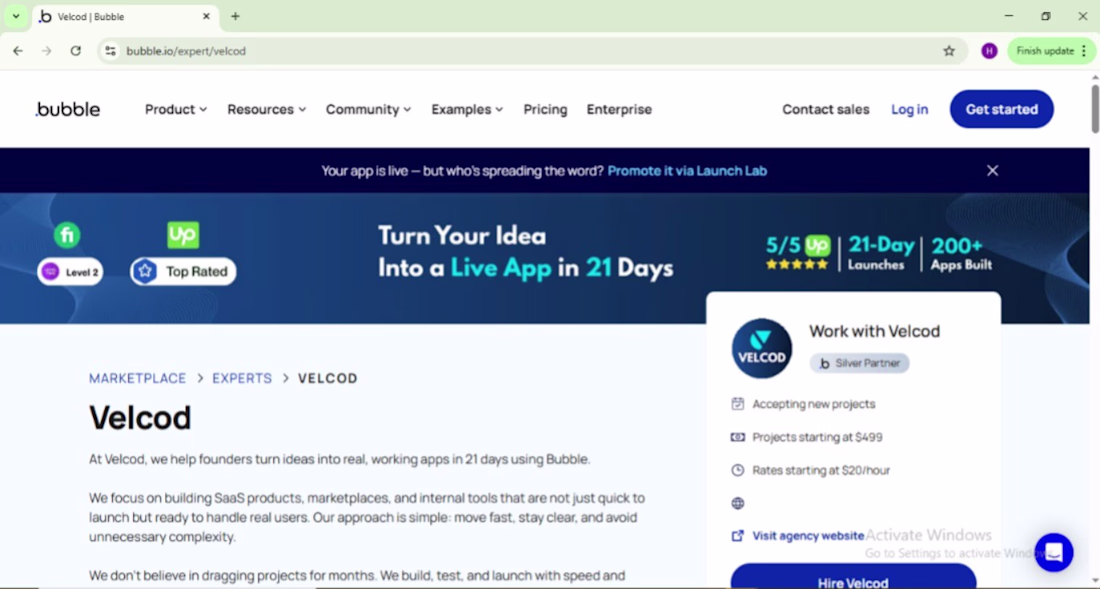This screenshot has height=589, width=1100.
Task: Click 'Work with Velcod' title
Action: (x=874, y=331)
